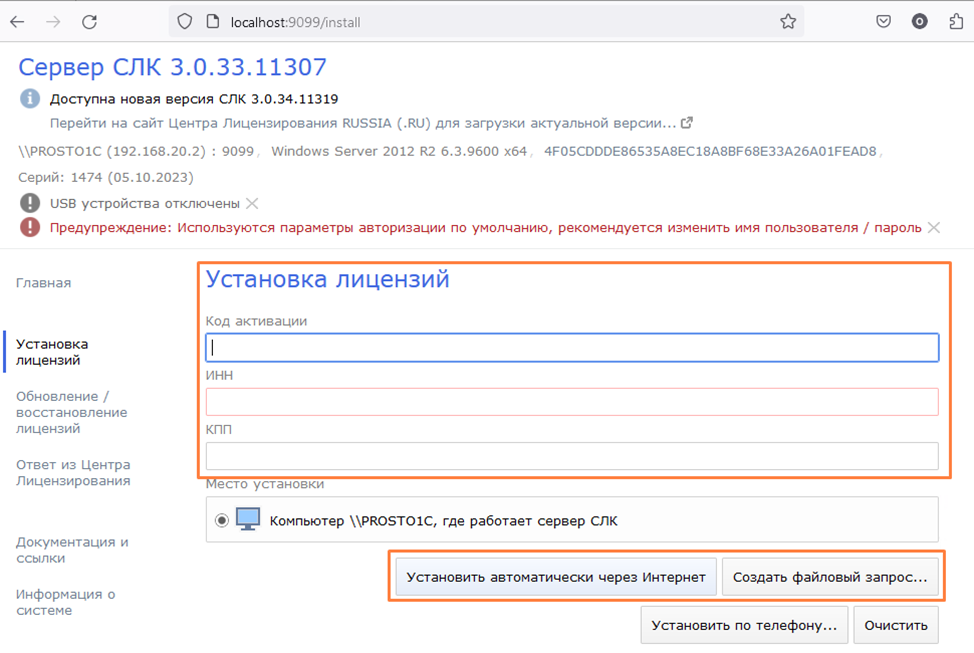The image size is (974, 653).
Task: Select the computer \\PROSTO1C install location radio
Action: click(222, 521)
